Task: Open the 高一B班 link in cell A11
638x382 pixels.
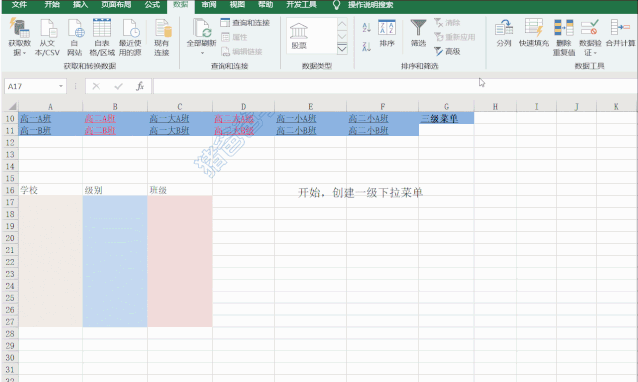Action: point(35,131)
